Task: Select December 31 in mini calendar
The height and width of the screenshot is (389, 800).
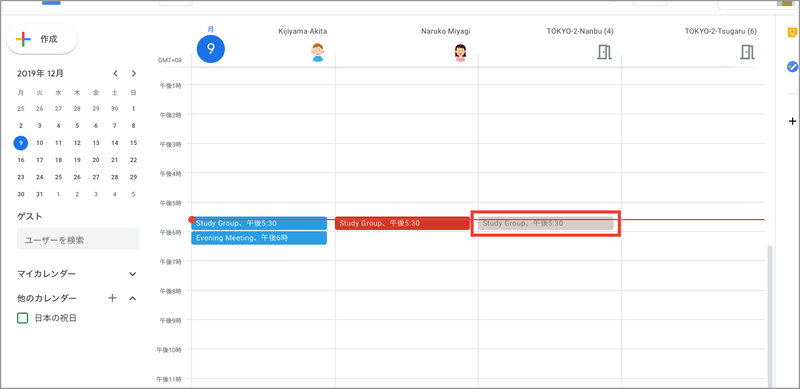Action: point(40,194)
